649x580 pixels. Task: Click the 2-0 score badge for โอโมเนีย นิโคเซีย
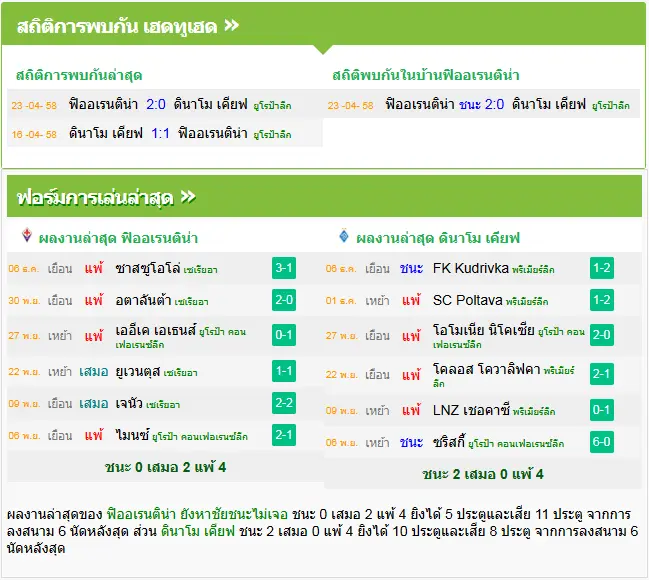click(x=601, y=335)
